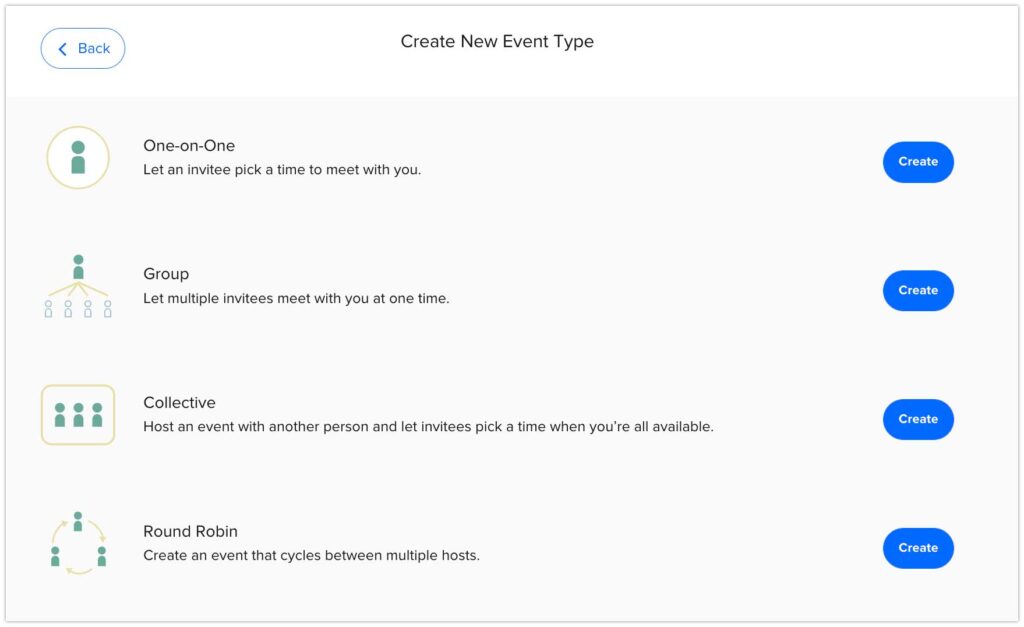Click the Round Robin cycling hosts icon
The image size is (1024, 627).
78,543
